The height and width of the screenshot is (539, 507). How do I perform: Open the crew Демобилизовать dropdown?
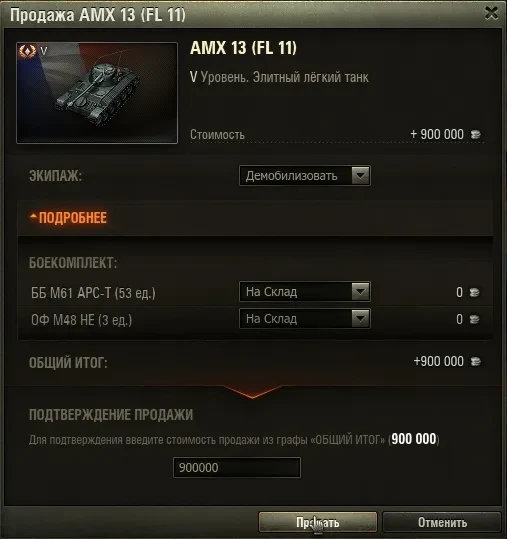(305, 176)
